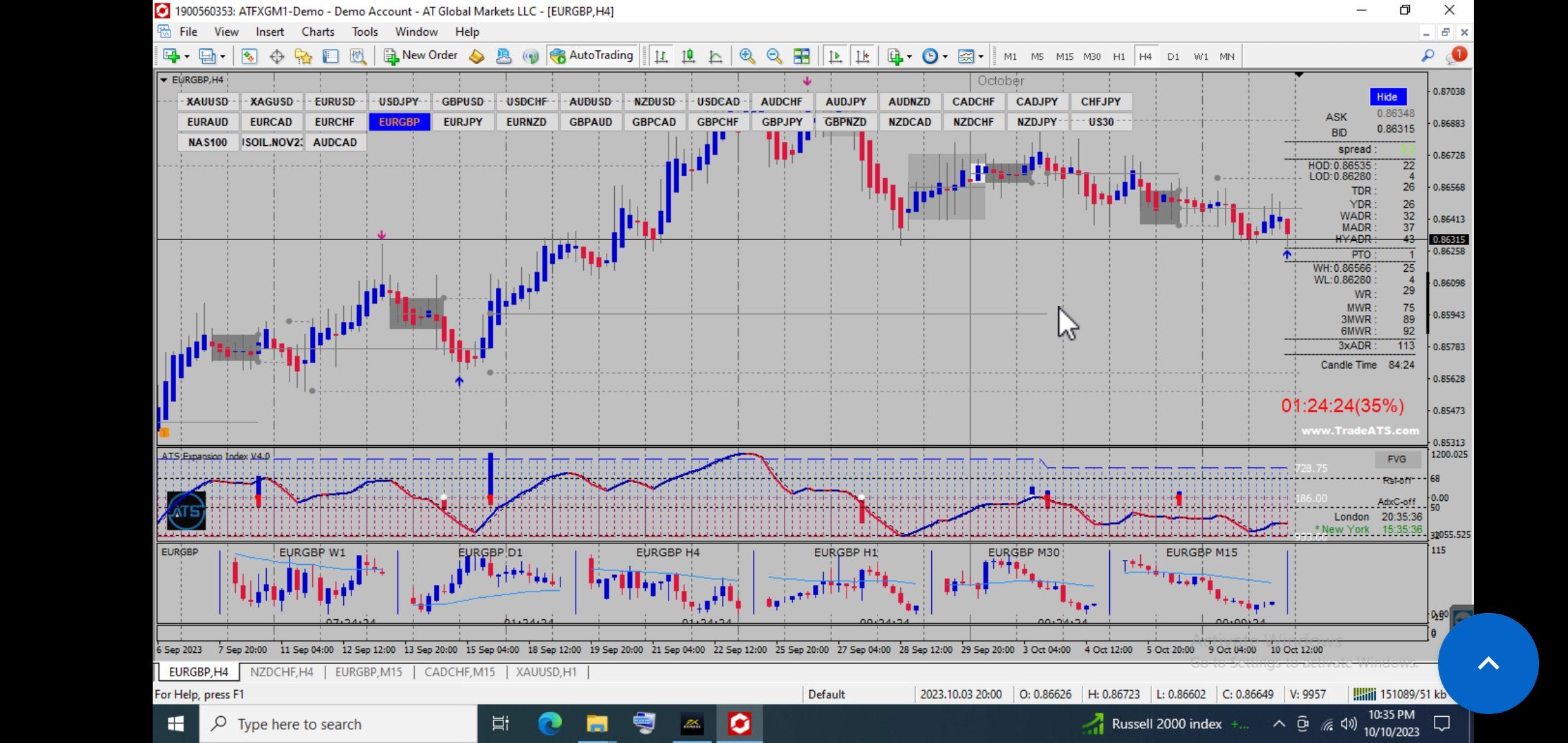The image size is (1568, 743).
Task: Open the Strategy Tester icon
Action: coord(358,56)
